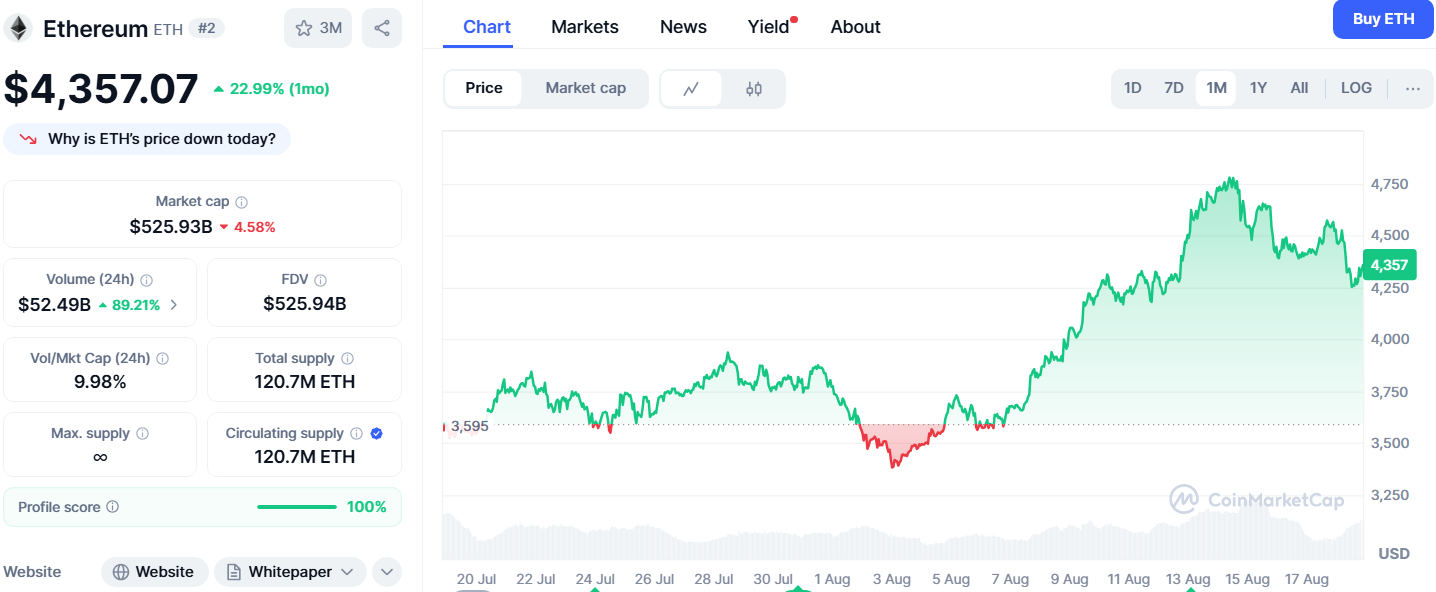
Task: Click the Total supply info icon
Action: tap(347, 358)
